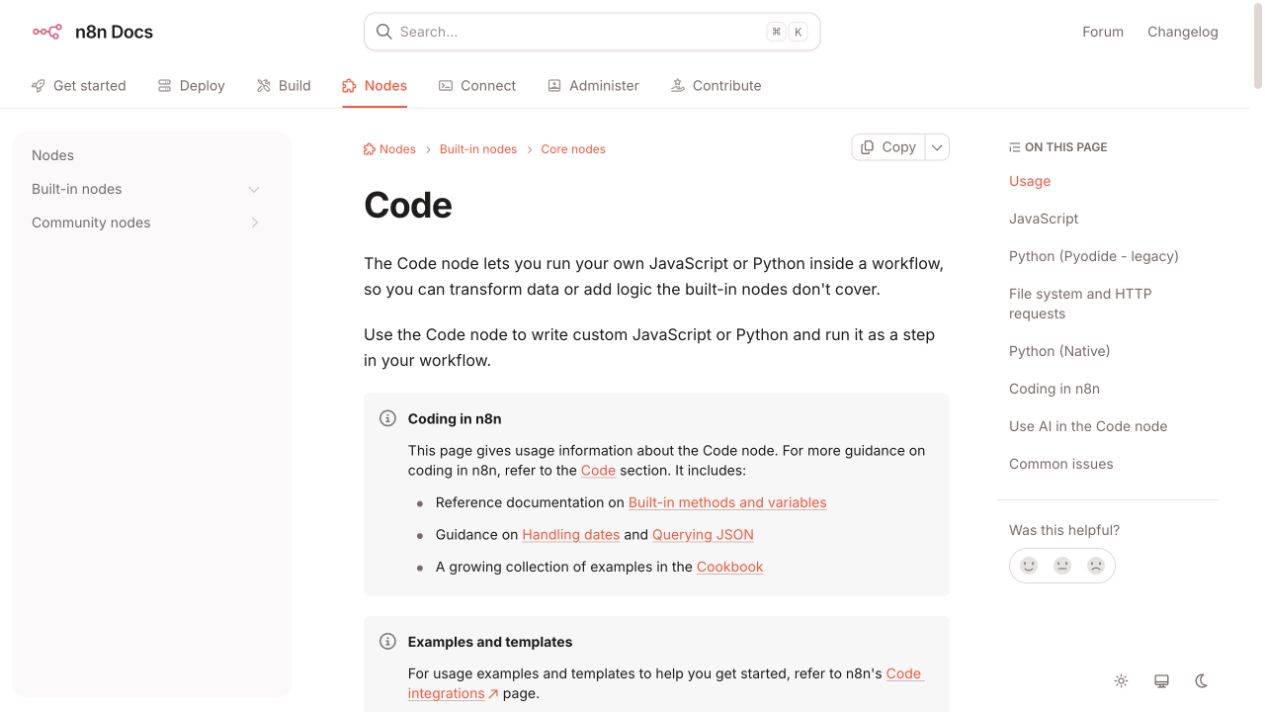The height and width of the screenshot is (712, 1265).
Task: Jump to Coding in n8n section
Action: click(x=1054, y=388)
